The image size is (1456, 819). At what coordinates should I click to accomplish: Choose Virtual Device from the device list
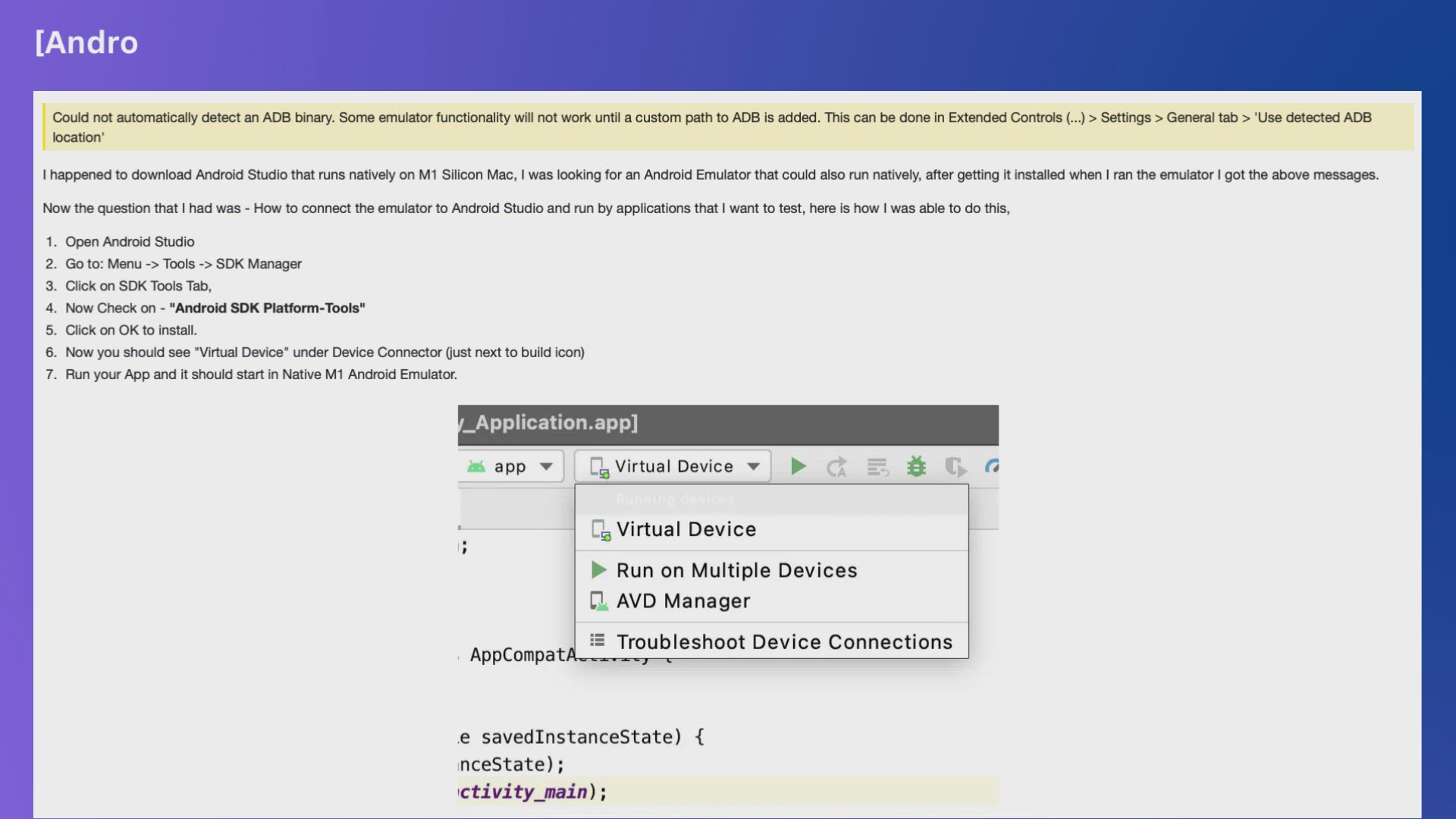coord(686,529)
